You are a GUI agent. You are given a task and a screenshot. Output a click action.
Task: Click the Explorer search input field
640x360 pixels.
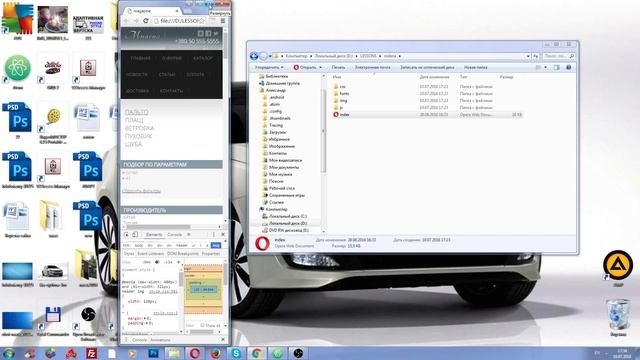[x=559, y=56]
